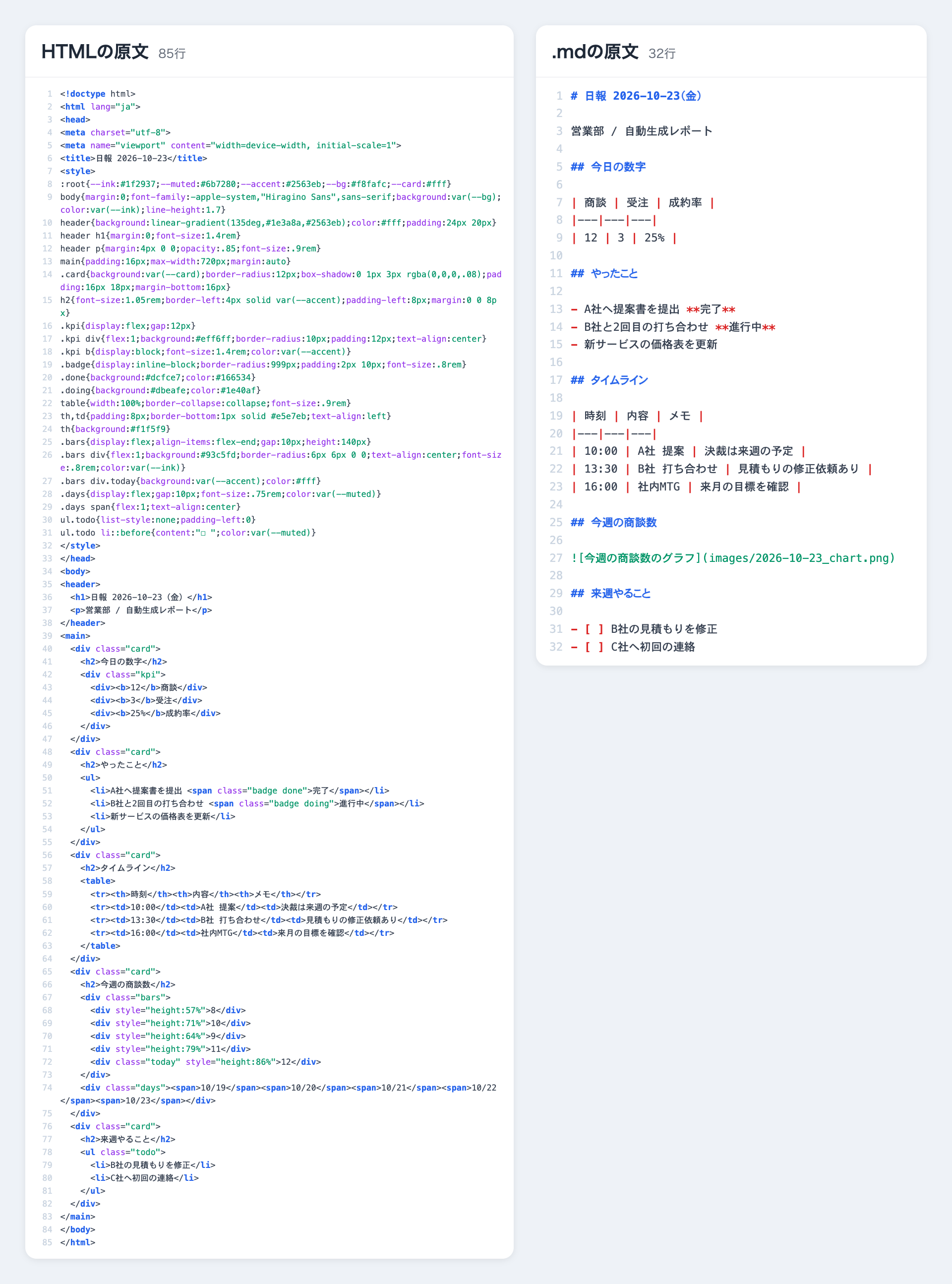Click the '<html lang="ja">' line

point(100,107)
